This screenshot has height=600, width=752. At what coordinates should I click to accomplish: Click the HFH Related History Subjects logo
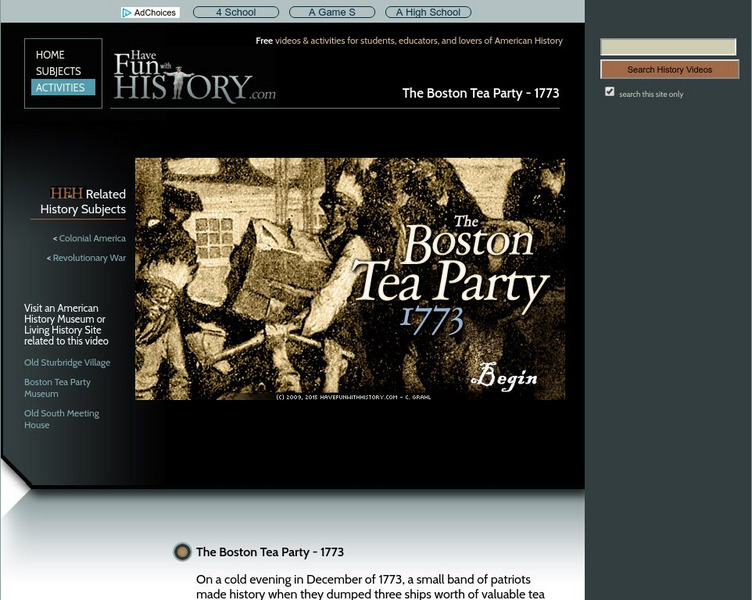[x=66, y=194]
